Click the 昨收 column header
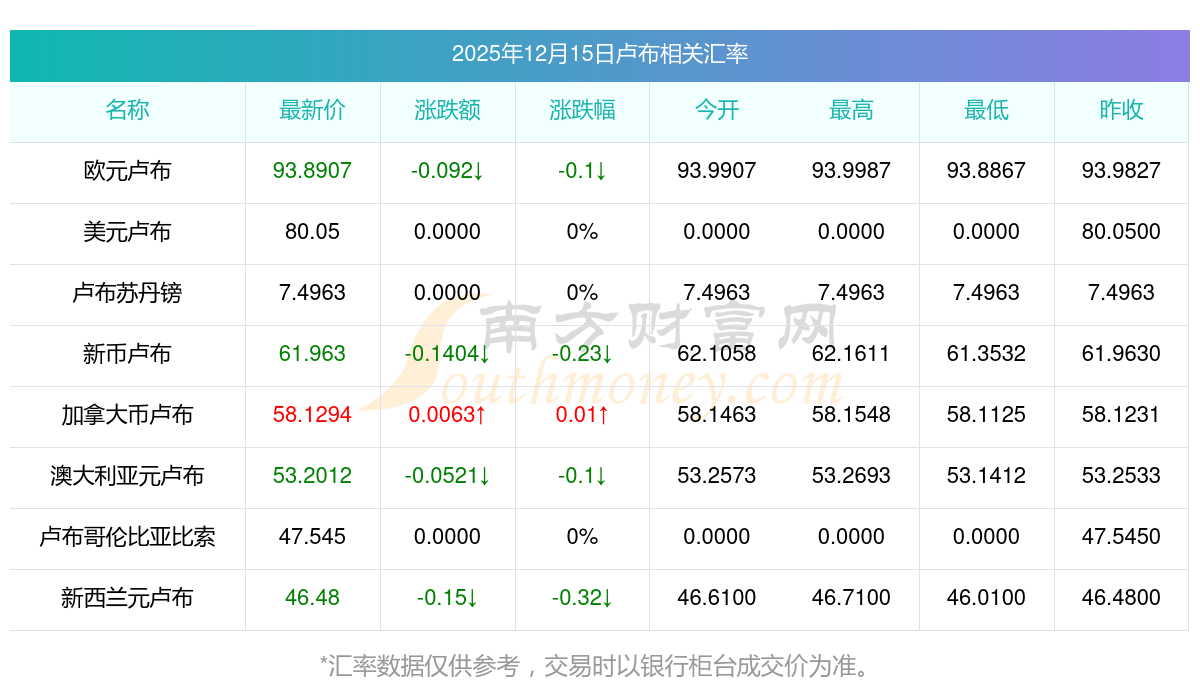 coord(1121,111)
